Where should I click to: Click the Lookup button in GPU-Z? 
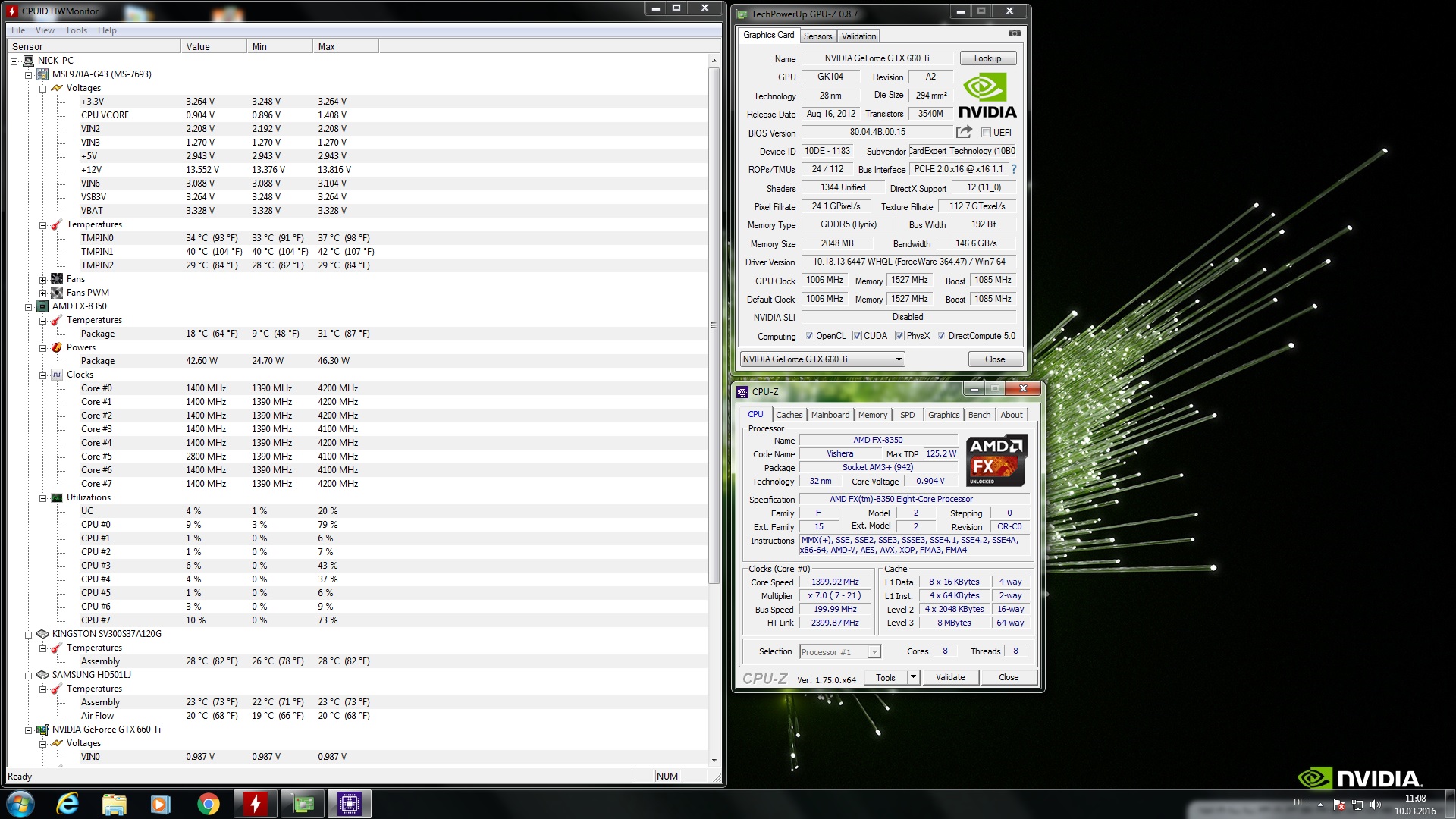tap(987, 58)
